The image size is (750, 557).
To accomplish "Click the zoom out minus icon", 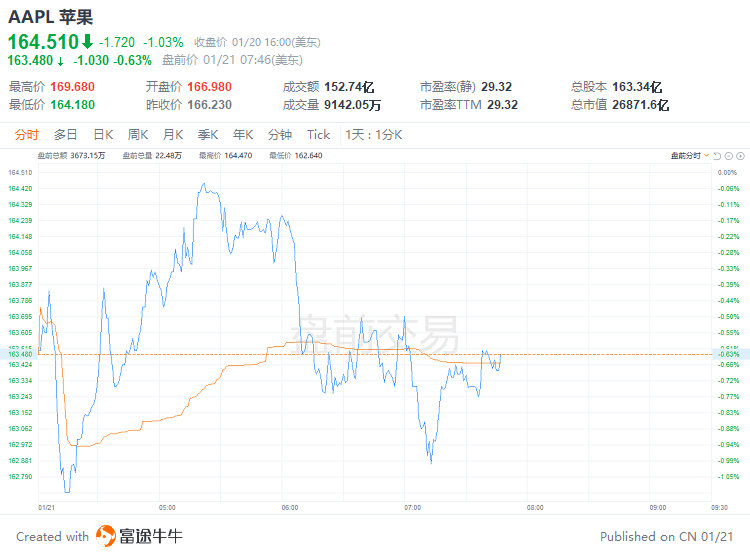I will [729, 156].
